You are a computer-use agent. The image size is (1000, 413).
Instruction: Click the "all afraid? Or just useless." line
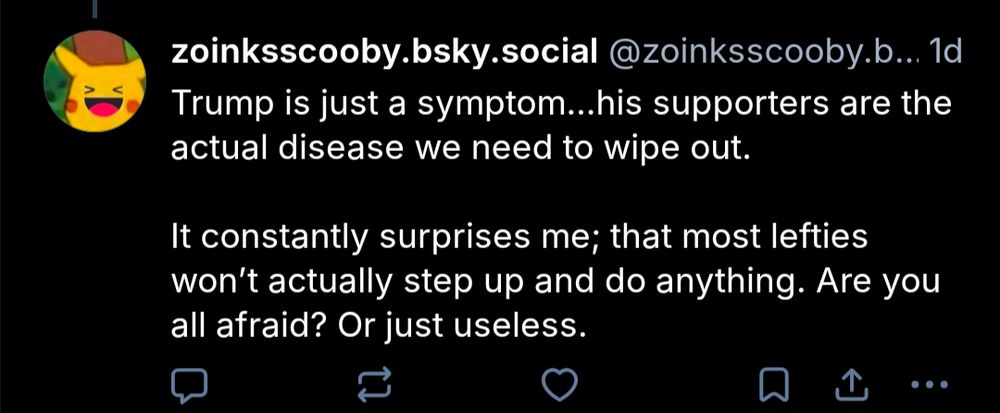click(375, 326)
